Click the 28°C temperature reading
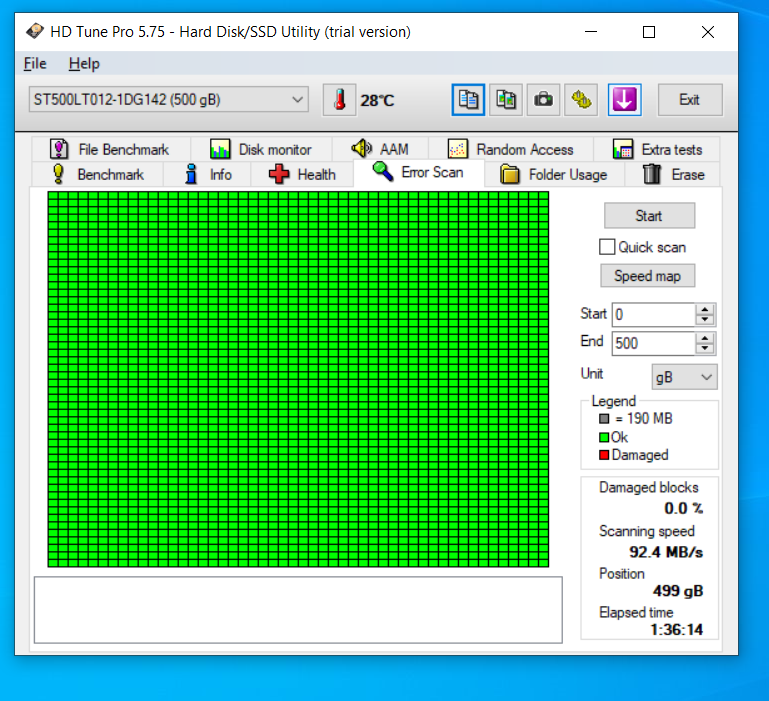Screen dimensions: 769x701 point(377,101)
